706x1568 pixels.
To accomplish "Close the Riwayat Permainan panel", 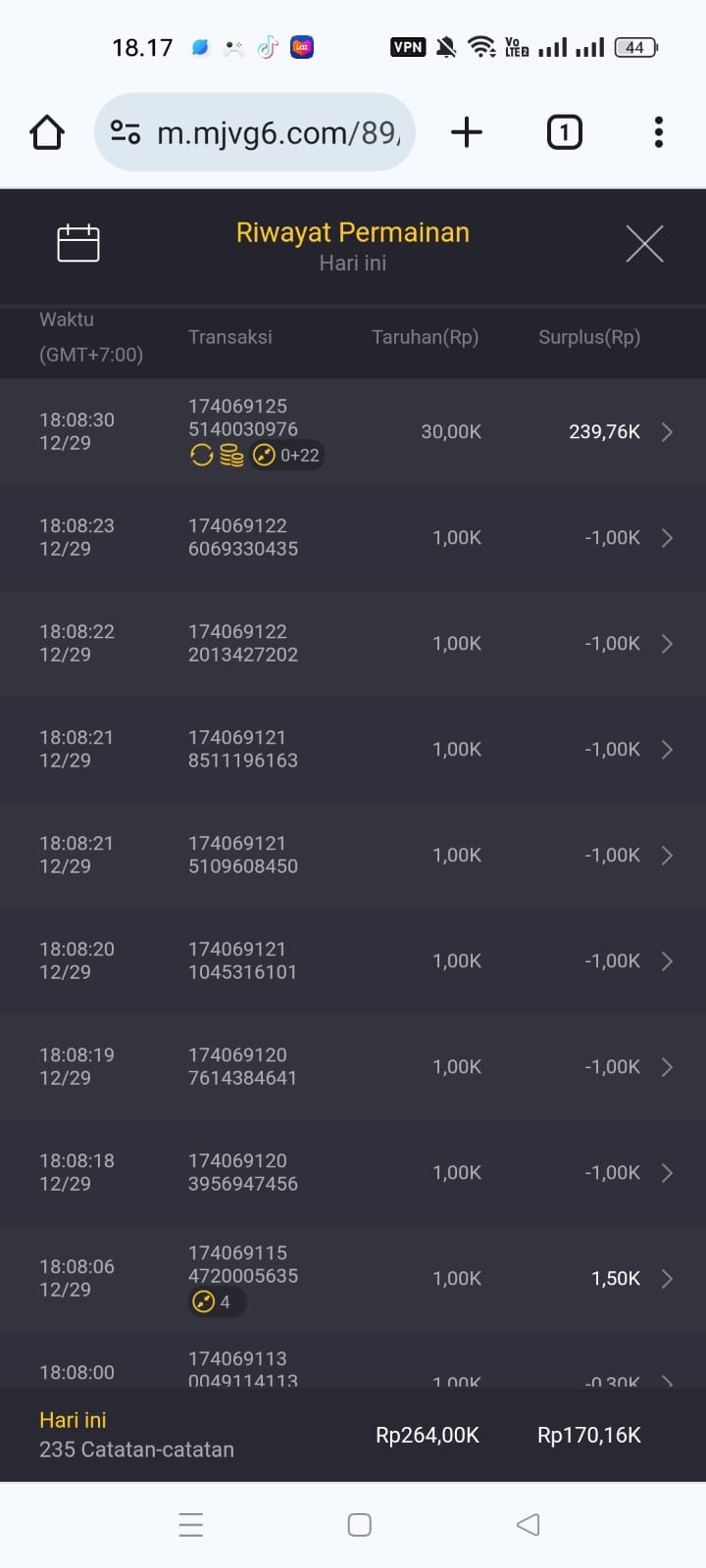I will coord(644,243).
